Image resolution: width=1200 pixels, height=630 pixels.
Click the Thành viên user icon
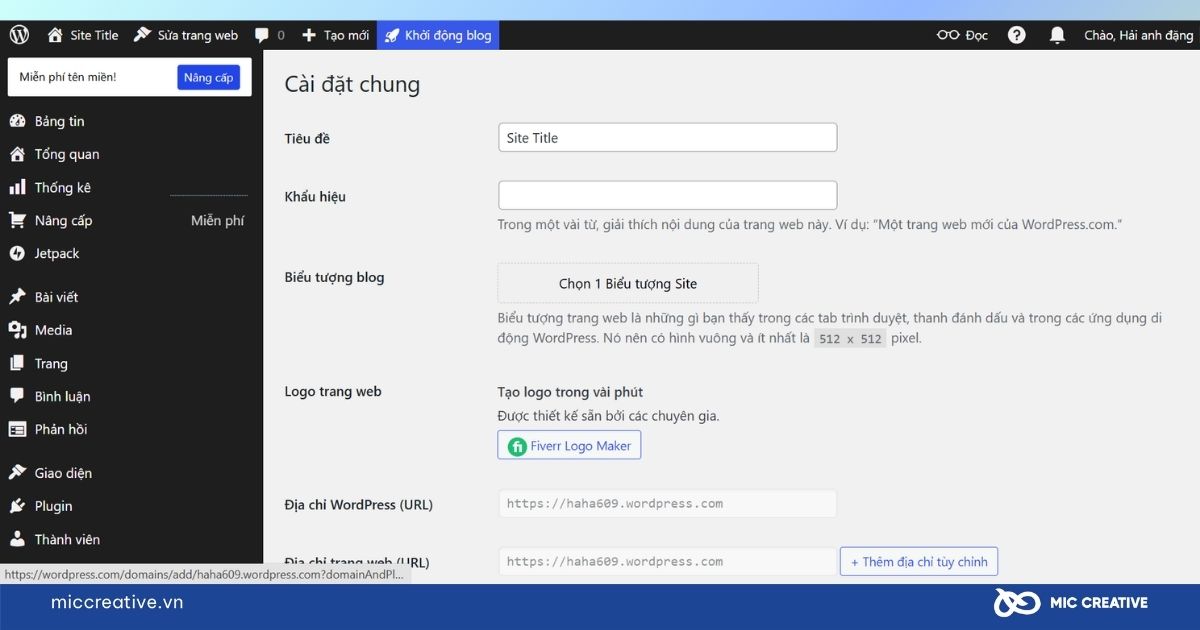17,539
